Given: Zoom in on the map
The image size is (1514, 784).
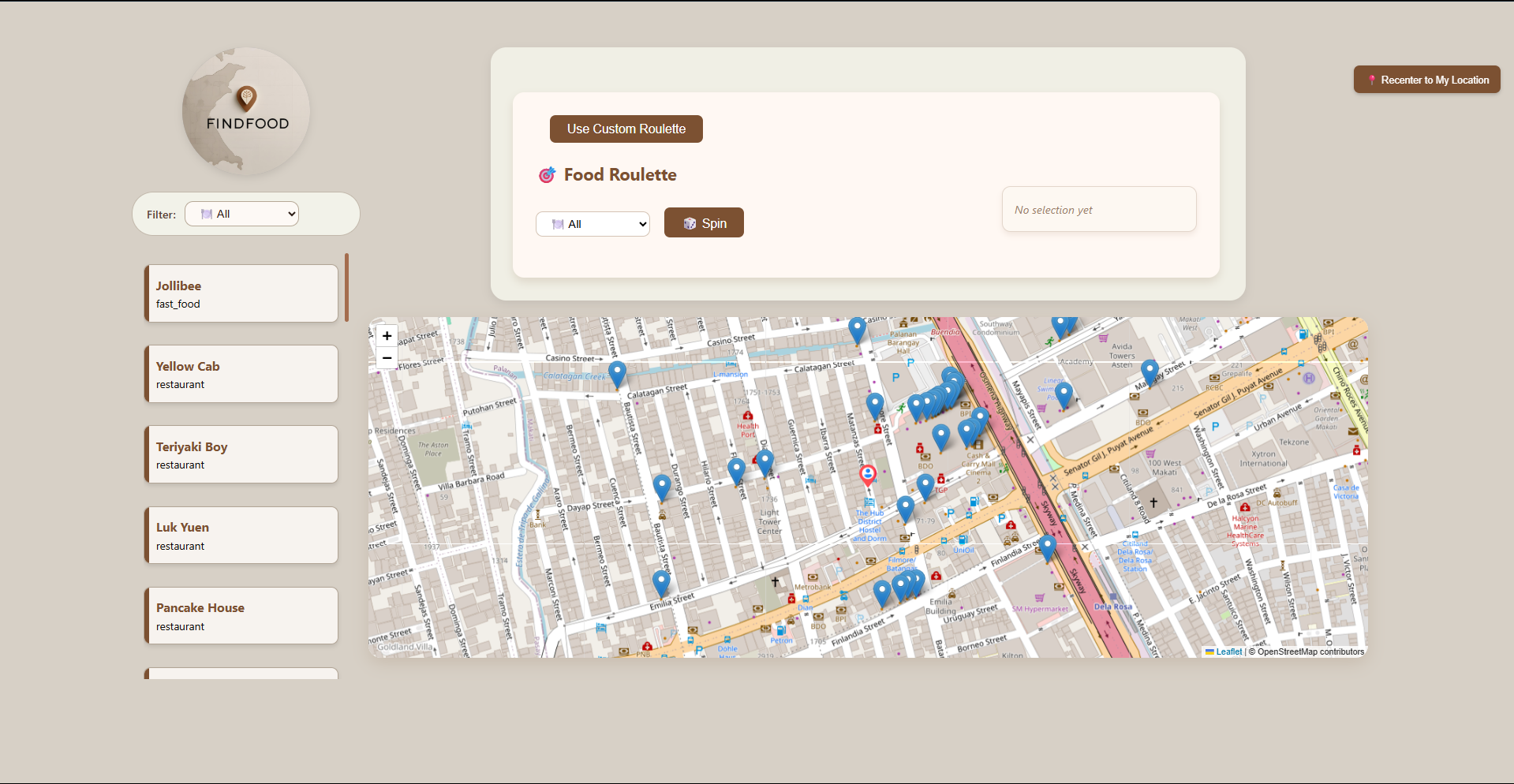Looking at the screenshot, I should pyautogui.click(x=387, y=336).
